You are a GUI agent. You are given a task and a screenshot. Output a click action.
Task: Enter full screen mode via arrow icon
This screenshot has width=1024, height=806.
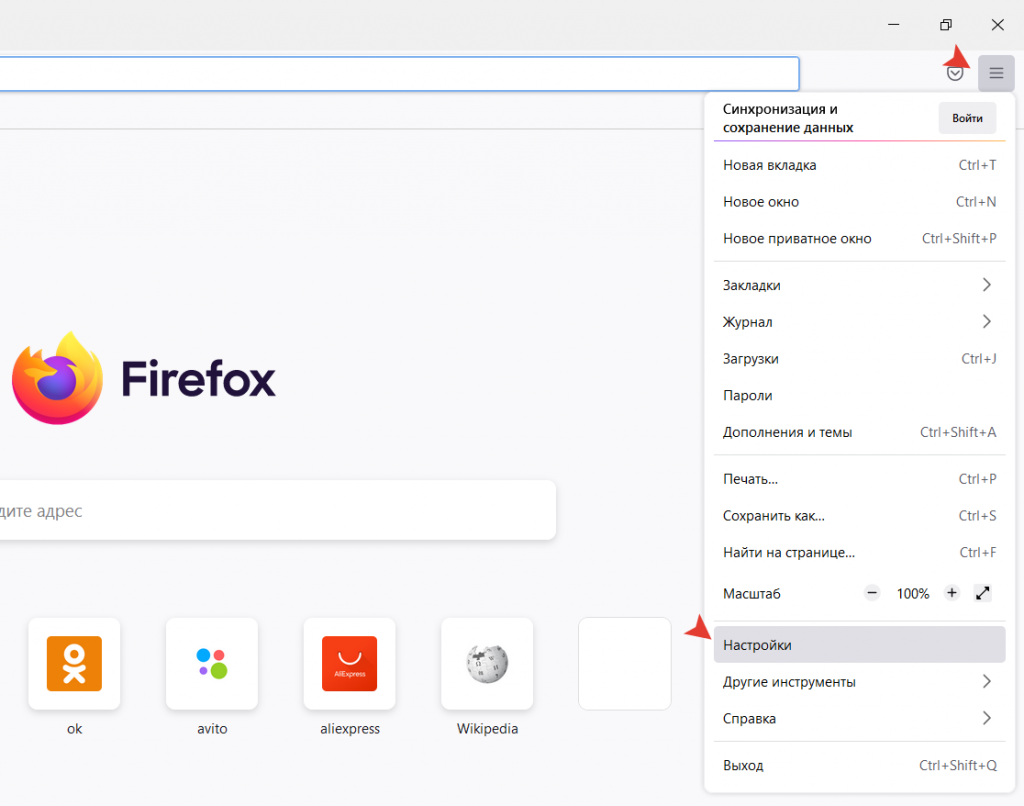[983, 593]
